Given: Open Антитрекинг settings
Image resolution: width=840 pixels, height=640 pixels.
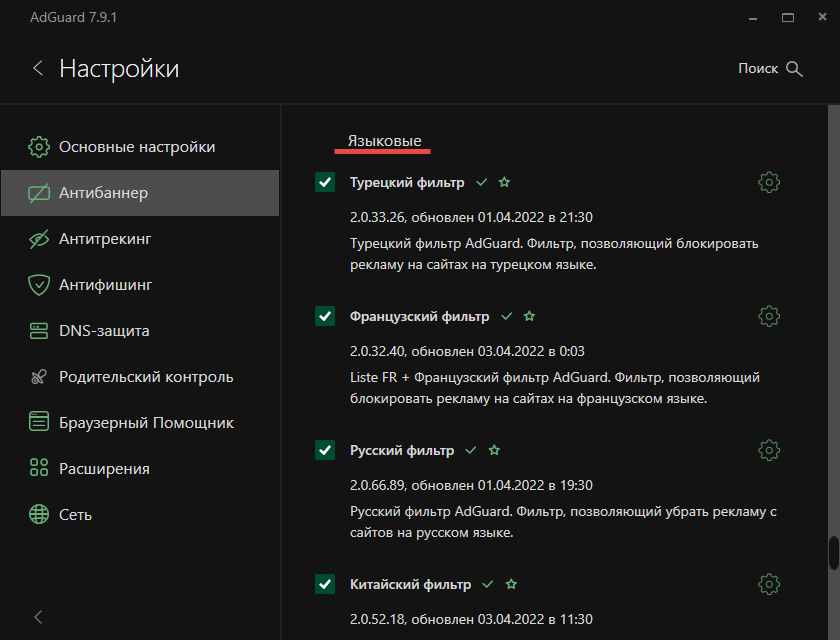Looking at the screenshot, I should (x=140, y=239).
